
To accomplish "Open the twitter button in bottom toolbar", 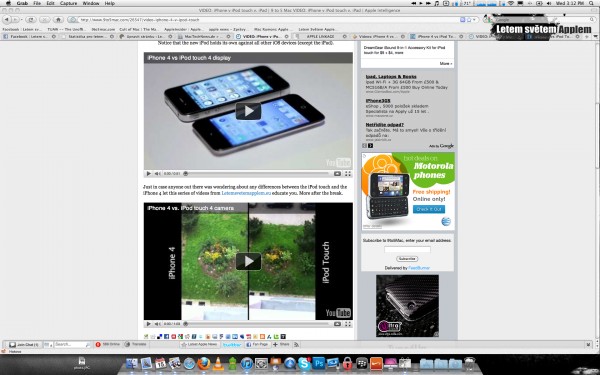I will tap(232, 345).
